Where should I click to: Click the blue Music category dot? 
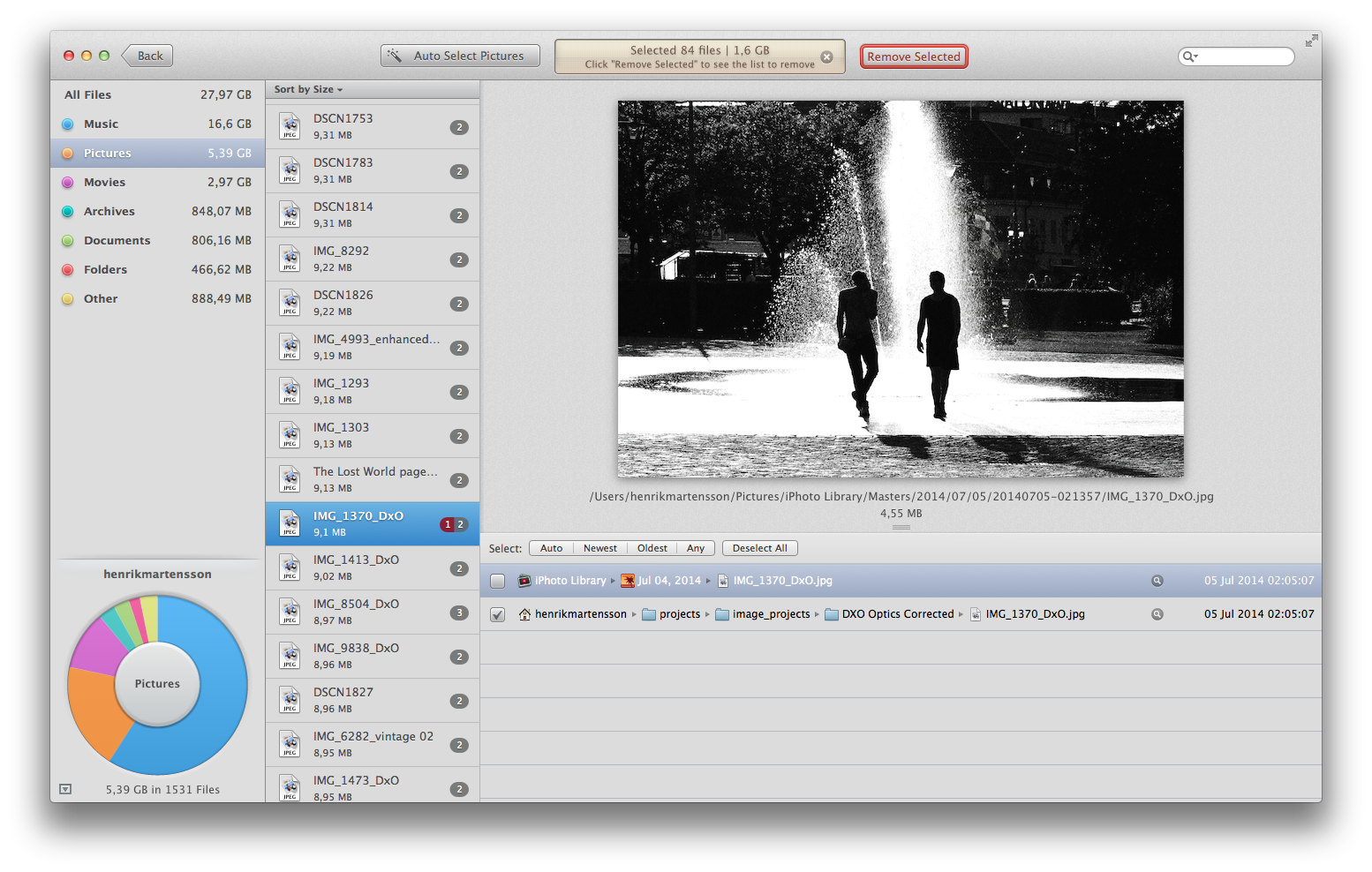[68, 124]
